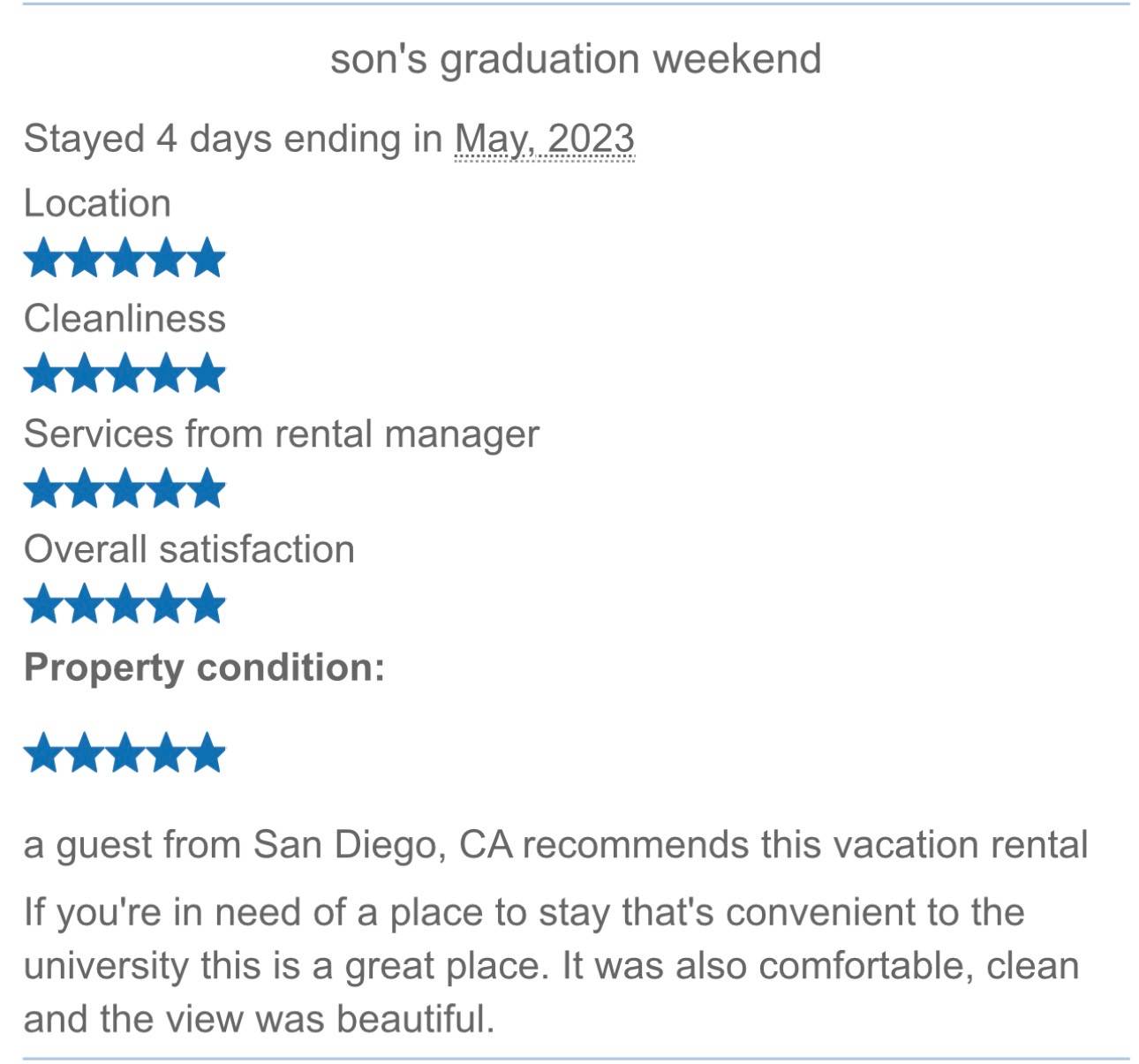Click the Overall satisfaction label

click(189, 549)
